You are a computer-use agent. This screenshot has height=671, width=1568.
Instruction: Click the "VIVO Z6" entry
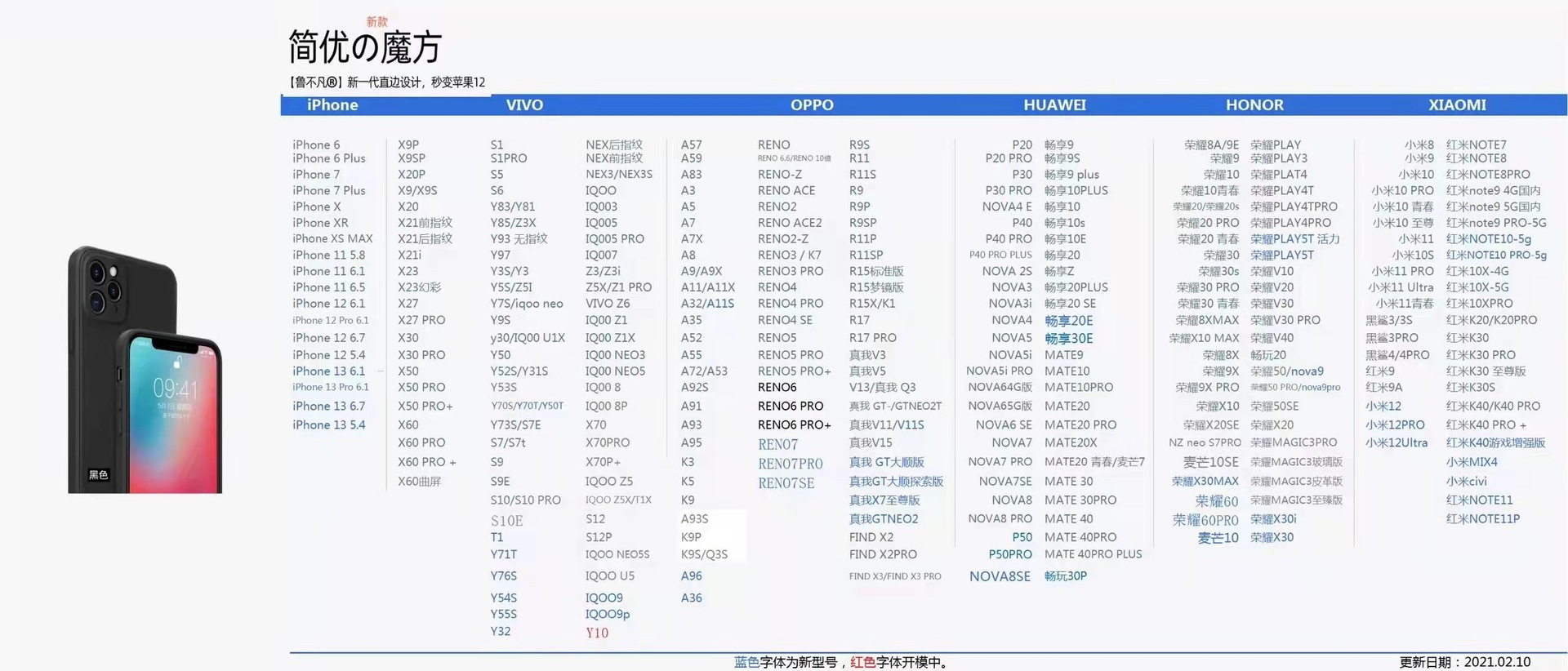click(607, 304)
